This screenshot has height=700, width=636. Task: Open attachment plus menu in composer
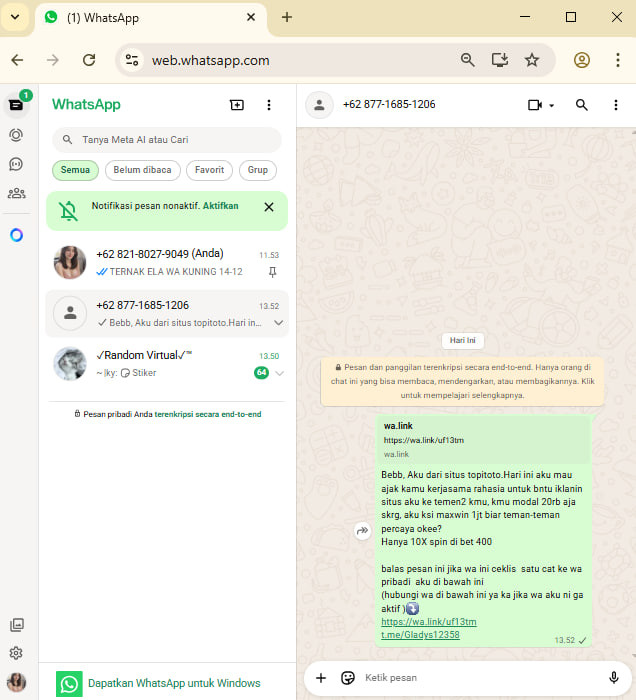coord(321,678)
